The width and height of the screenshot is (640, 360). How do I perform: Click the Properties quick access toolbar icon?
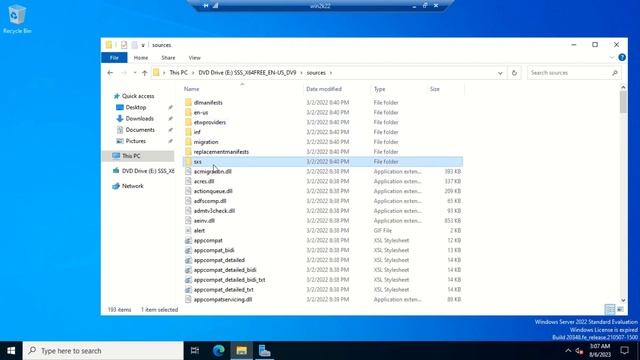click(124, 45)
